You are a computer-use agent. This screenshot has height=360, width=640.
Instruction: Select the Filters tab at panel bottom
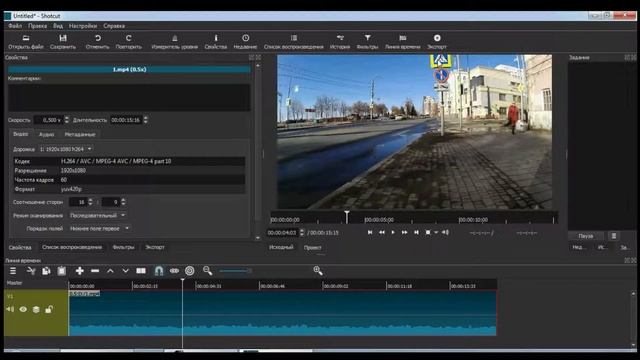(x=123, y=247)
